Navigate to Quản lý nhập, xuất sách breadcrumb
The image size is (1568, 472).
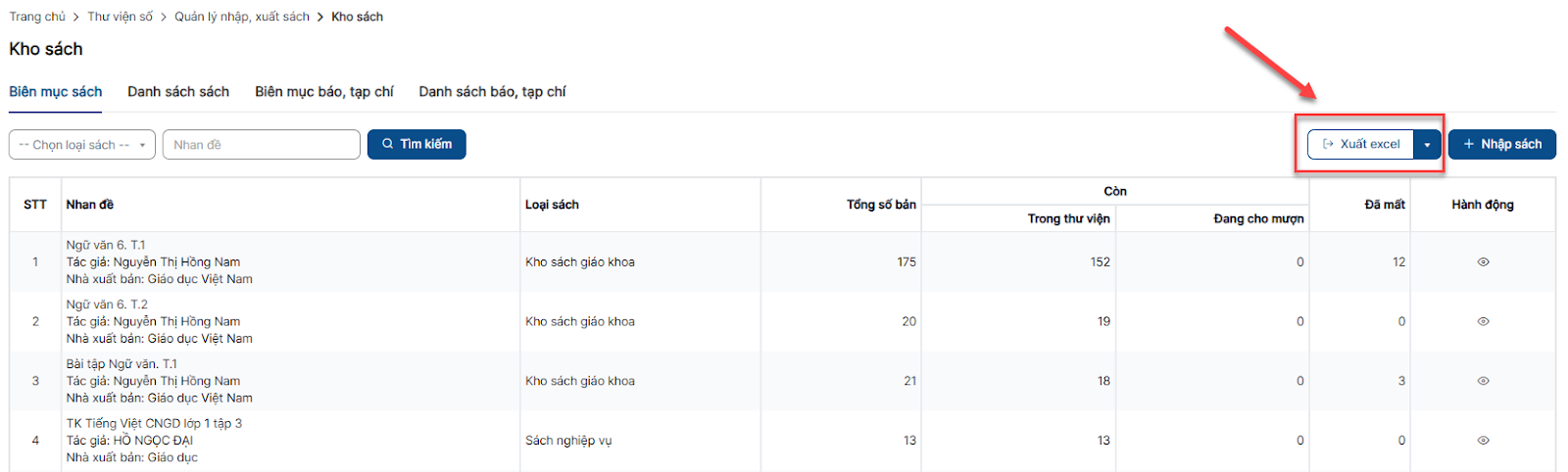(x=242, y=17)
